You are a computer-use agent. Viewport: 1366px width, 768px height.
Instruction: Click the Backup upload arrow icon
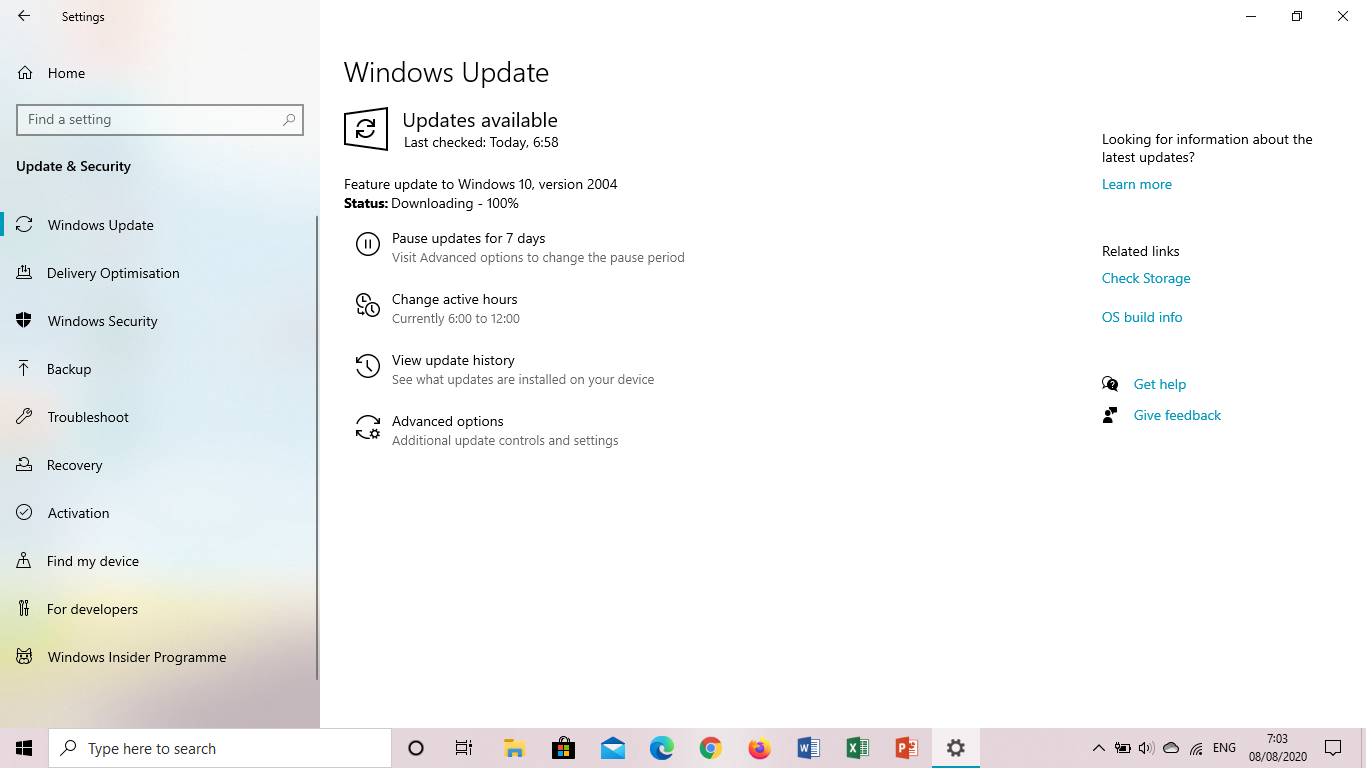click(x=25, y=368)
